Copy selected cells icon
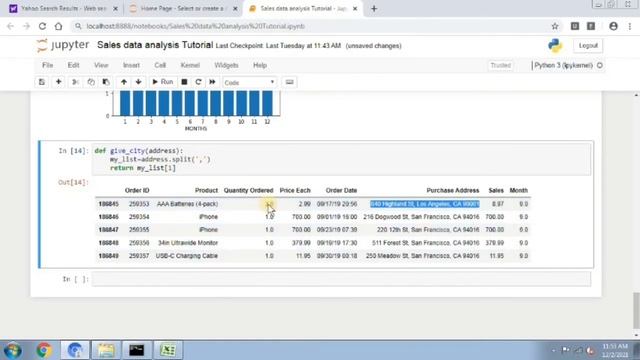640x360 pixels. [x=91, y=82]
